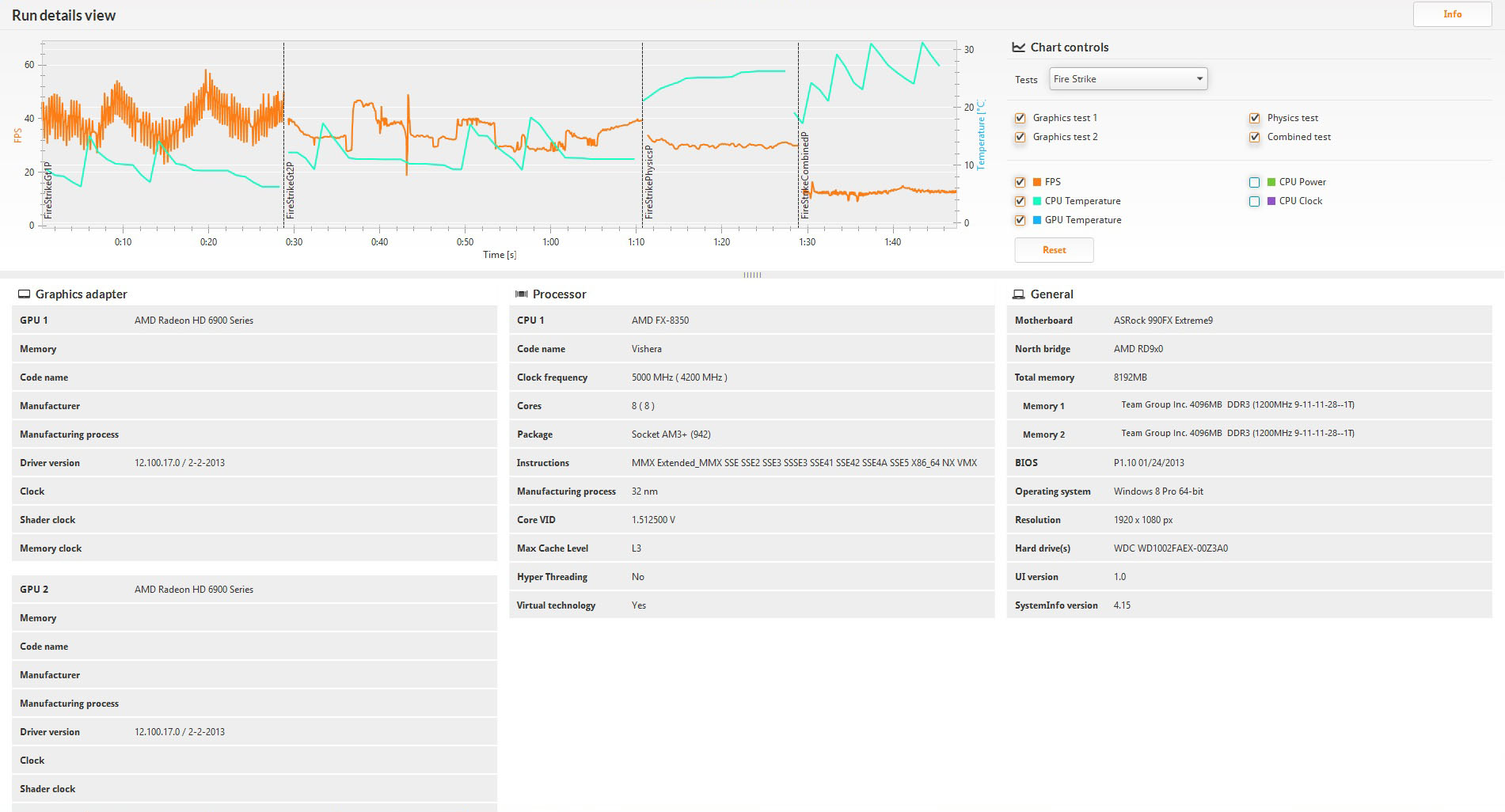
Task: Click the teal CPU Temperature swatch
Action: (1037, 201)
